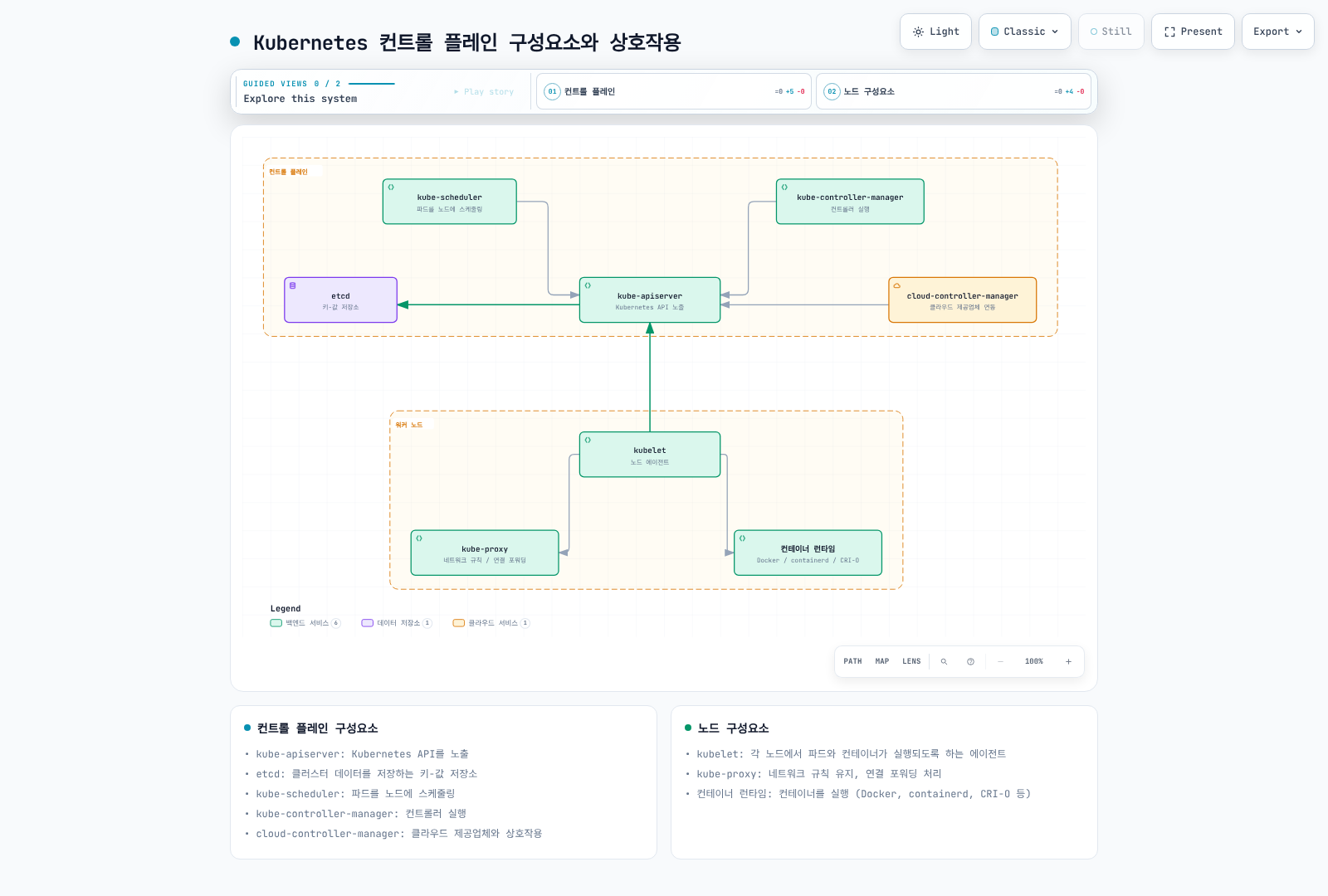Screen dimensions: 1328x896
Task: Click the cloud-controller-manager description bullet
Action: [398, 834]
